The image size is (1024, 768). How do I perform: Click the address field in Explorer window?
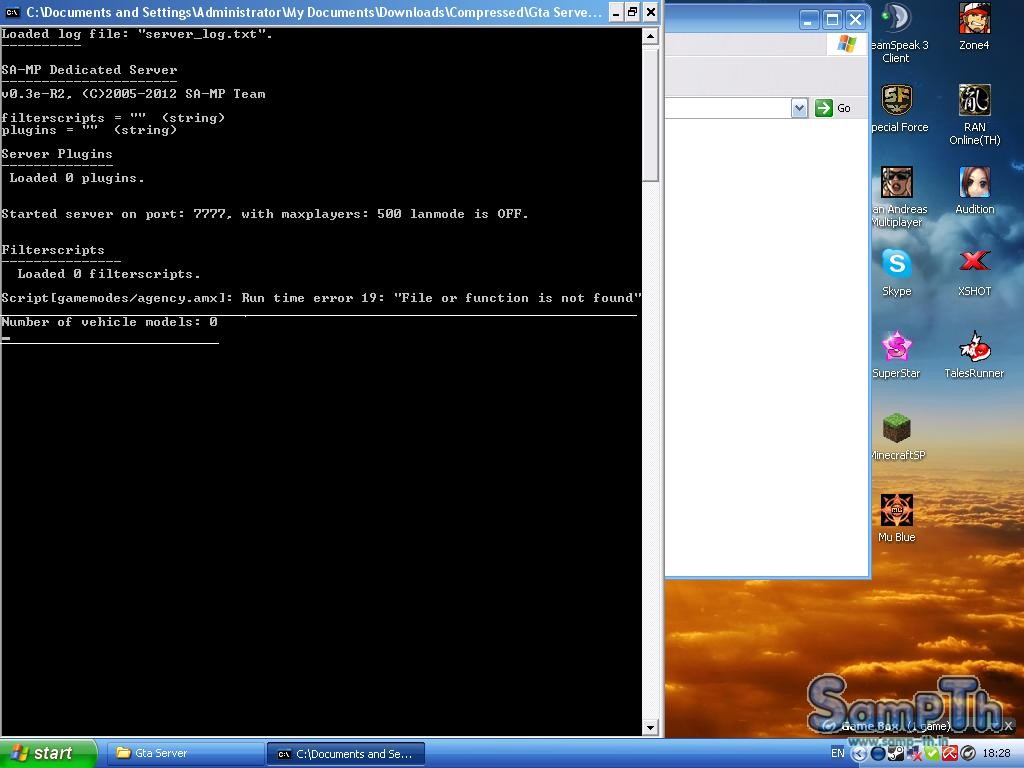728,108
